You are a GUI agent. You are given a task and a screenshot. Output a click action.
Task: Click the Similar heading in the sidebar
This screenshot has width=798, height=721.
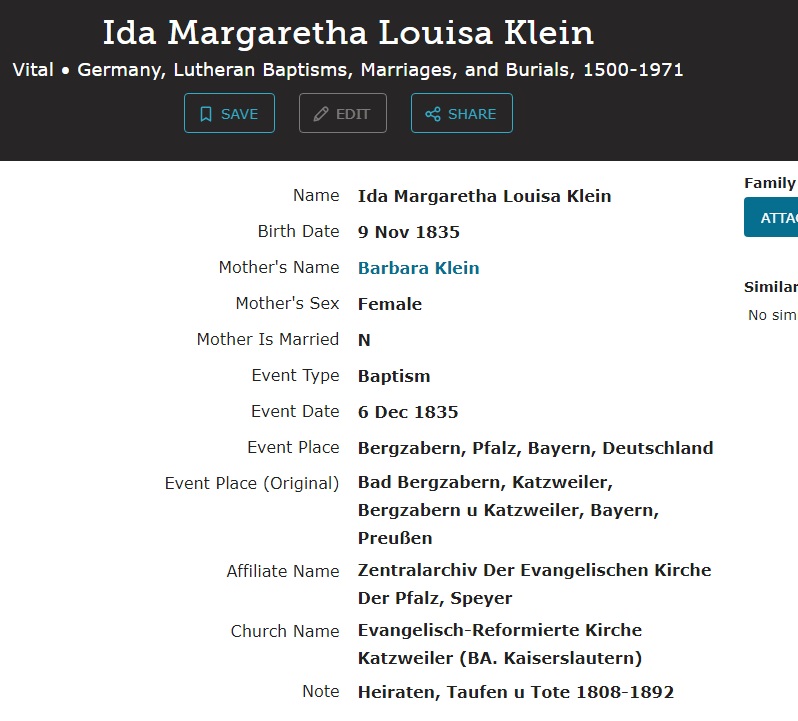click(770, 287)
